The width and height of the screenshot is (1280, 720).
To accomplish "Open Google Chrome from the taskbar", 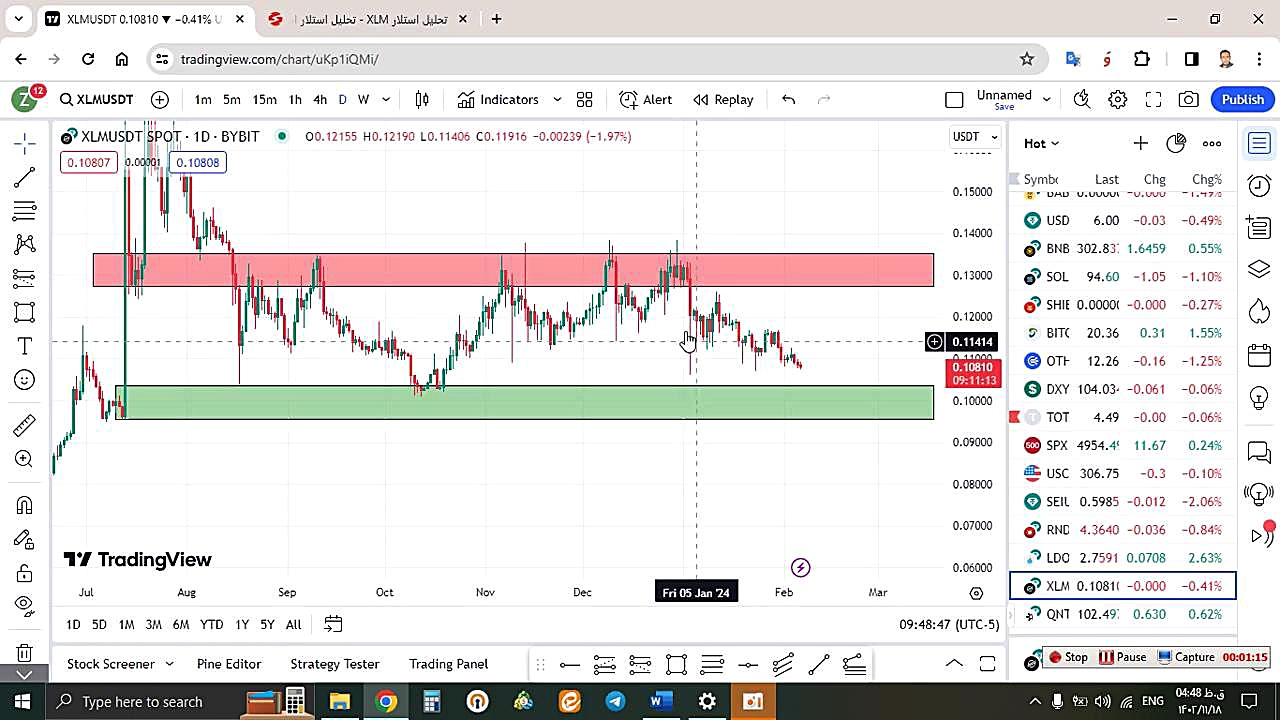I will click(x=386, y=702).
